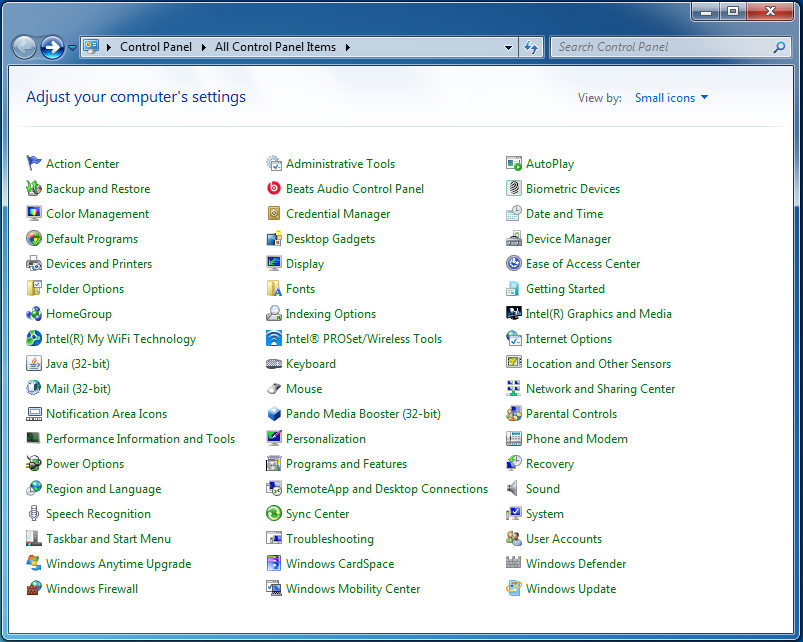The image size is (803, 642).
Task: Click the Windows Defender wall icon
Action: click(514, 563)
